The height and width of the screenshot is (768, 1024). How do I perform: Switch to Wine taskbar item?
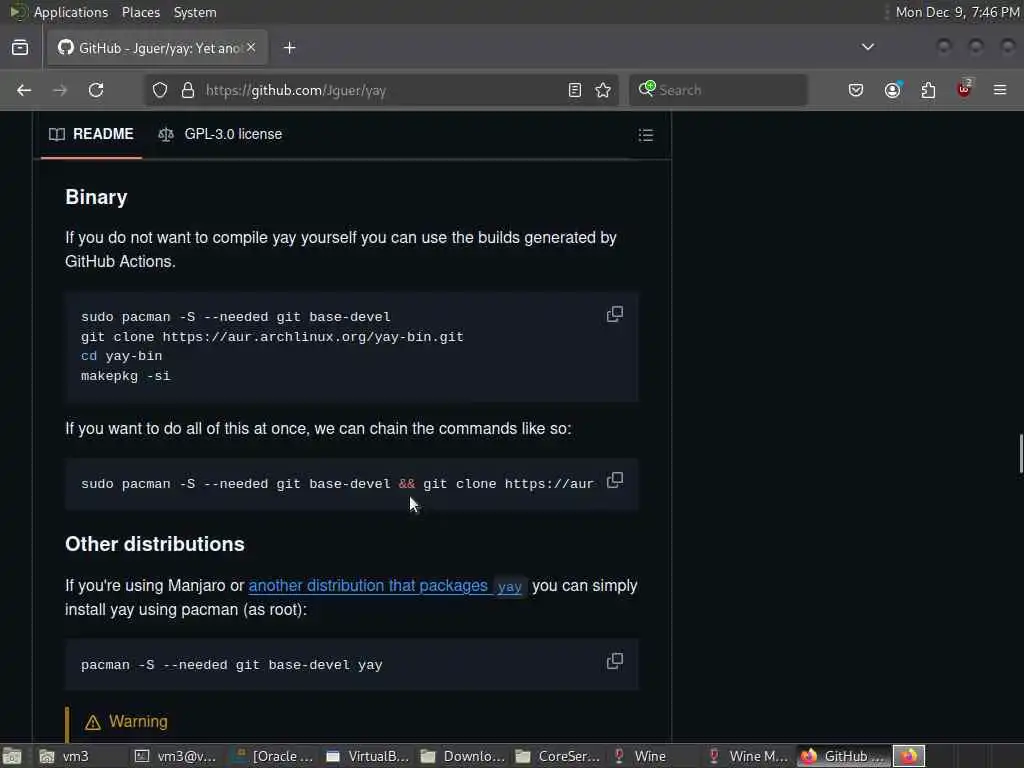[654, 756]
